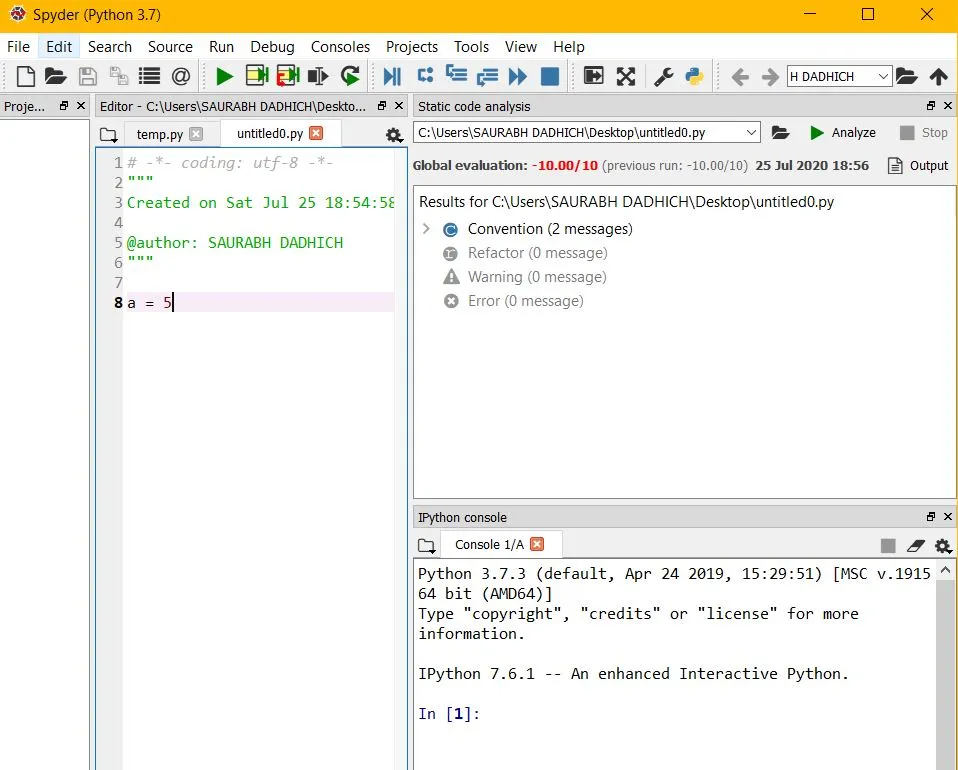Click the Output button
Image resolution: width=958 pixels, height=770 pixels.
click(x=918, y=166)
